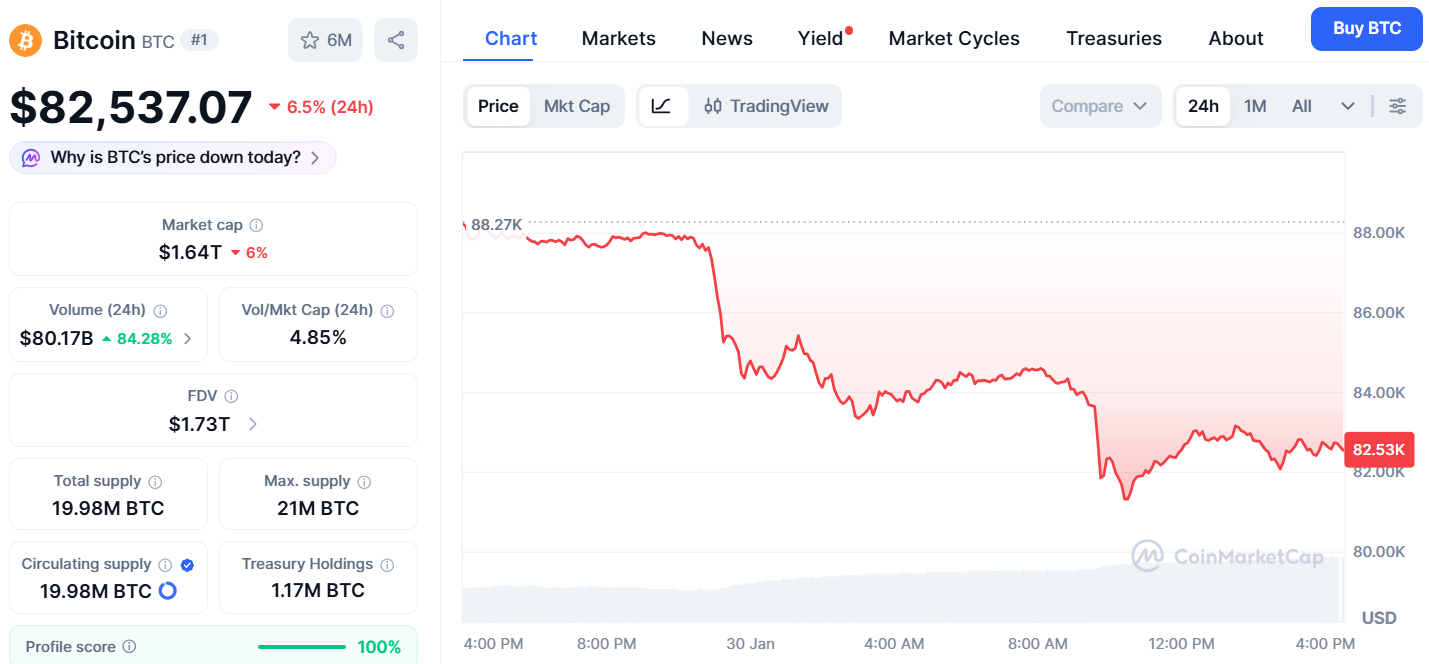Click the share icon button
The image size is (1429, 664).
tap(396, 40)
